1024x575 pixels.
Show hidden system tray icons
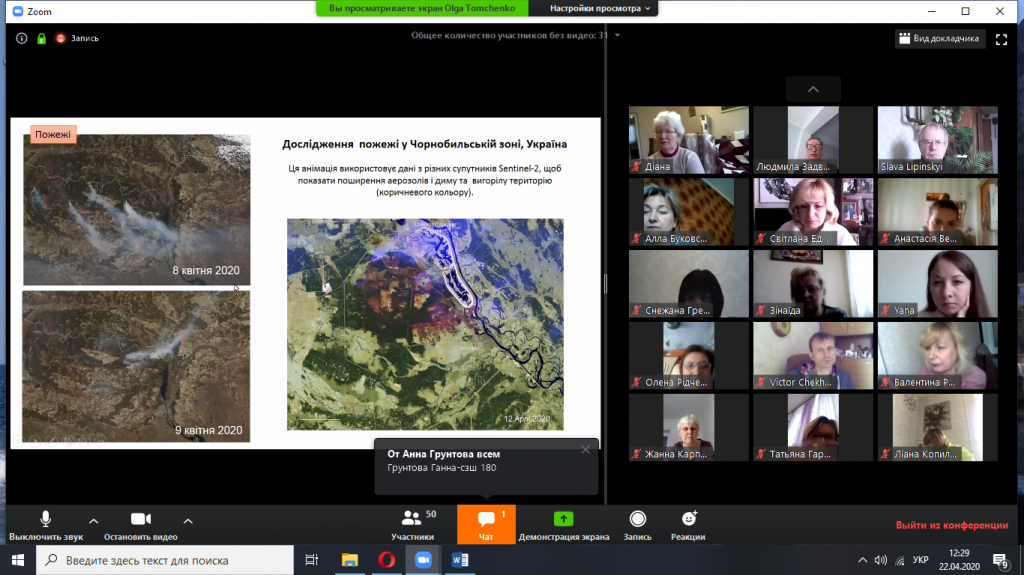click(x=863, y=560)
